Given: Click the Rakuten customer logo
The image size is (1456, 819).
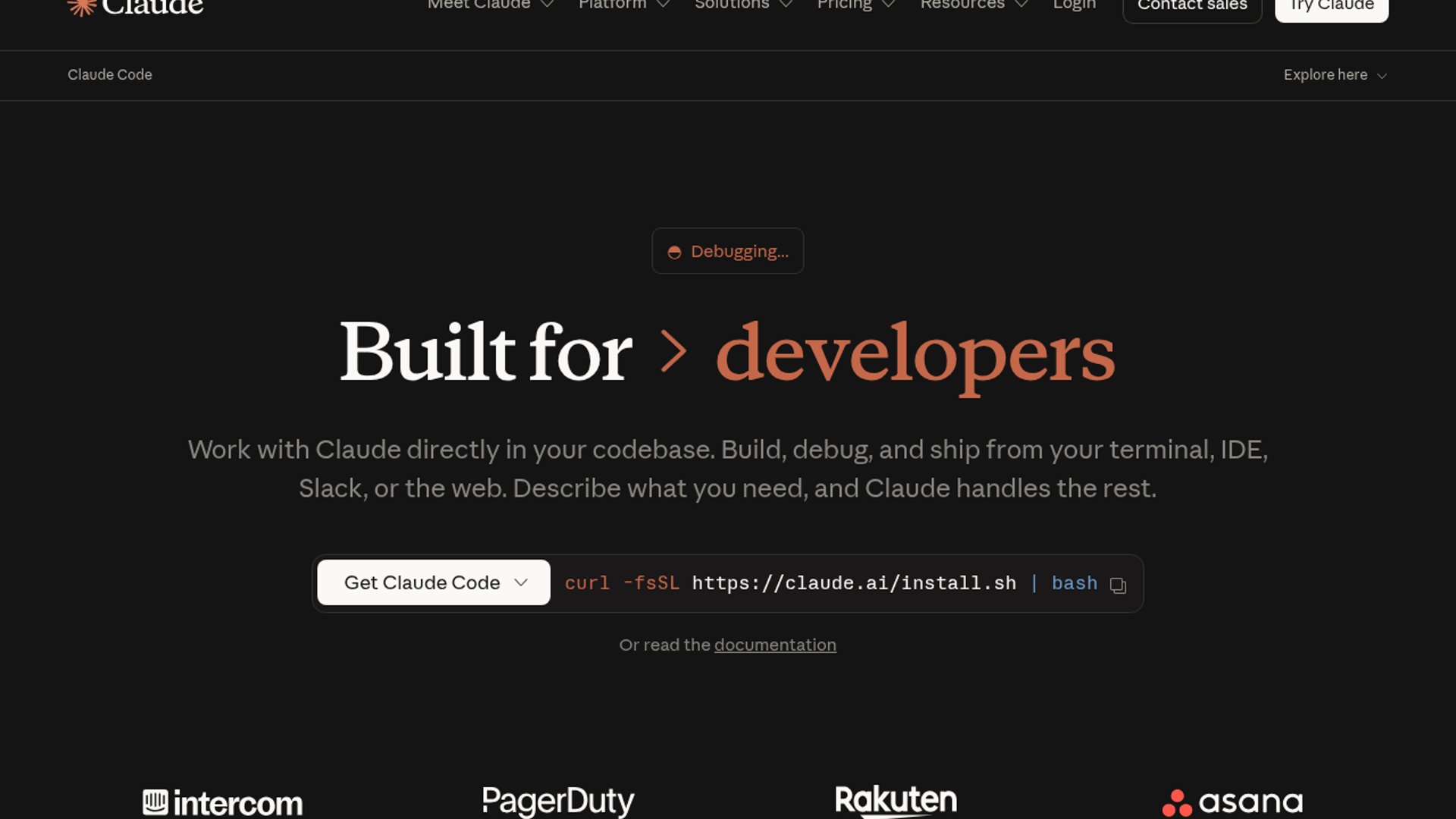Looking at the screenshot, I should pyautogui.click(x=896, y=801).
